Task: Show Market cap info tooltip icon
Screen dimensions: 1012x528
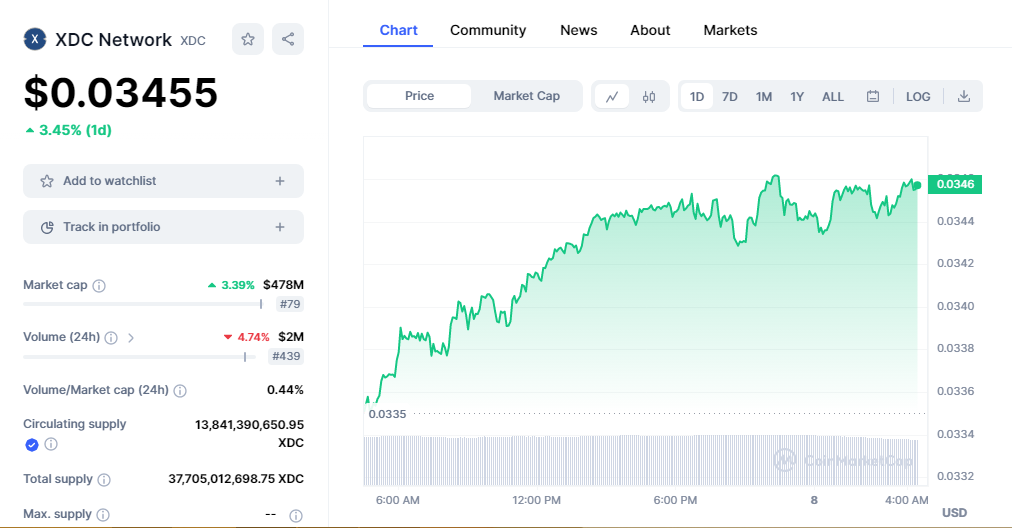Action: point(99,286)
